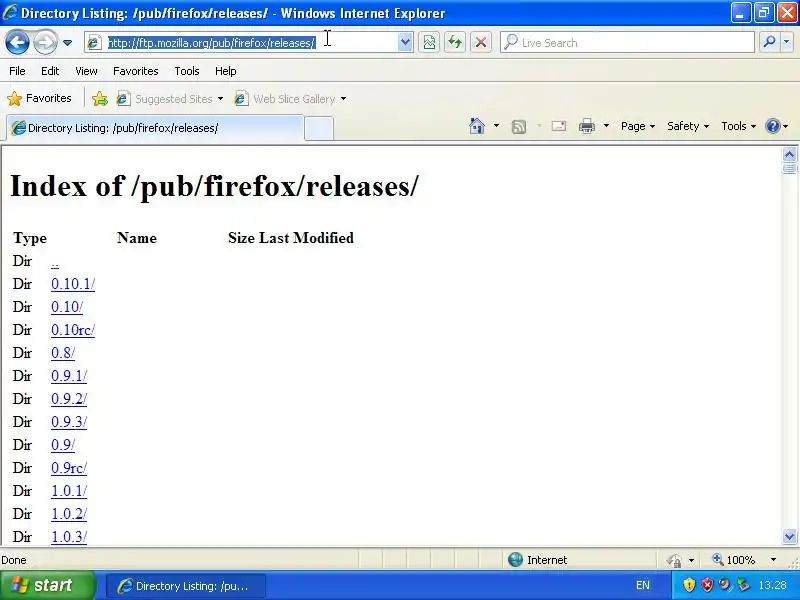This screenshot has width=800, height=600.
Task: Click the Add to Favorites Bar icon
Action: pos(100,98)
